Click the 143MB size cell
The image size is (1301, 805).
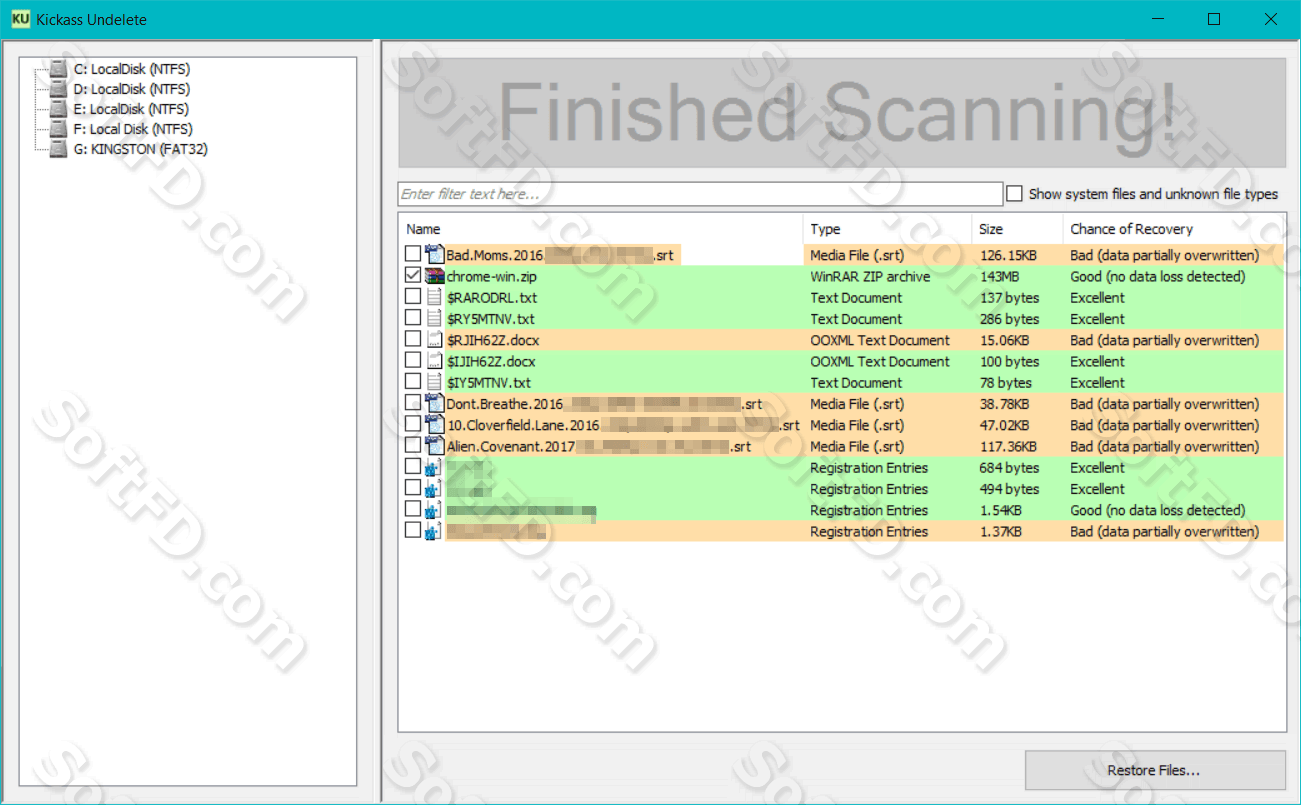(1000, 276)
